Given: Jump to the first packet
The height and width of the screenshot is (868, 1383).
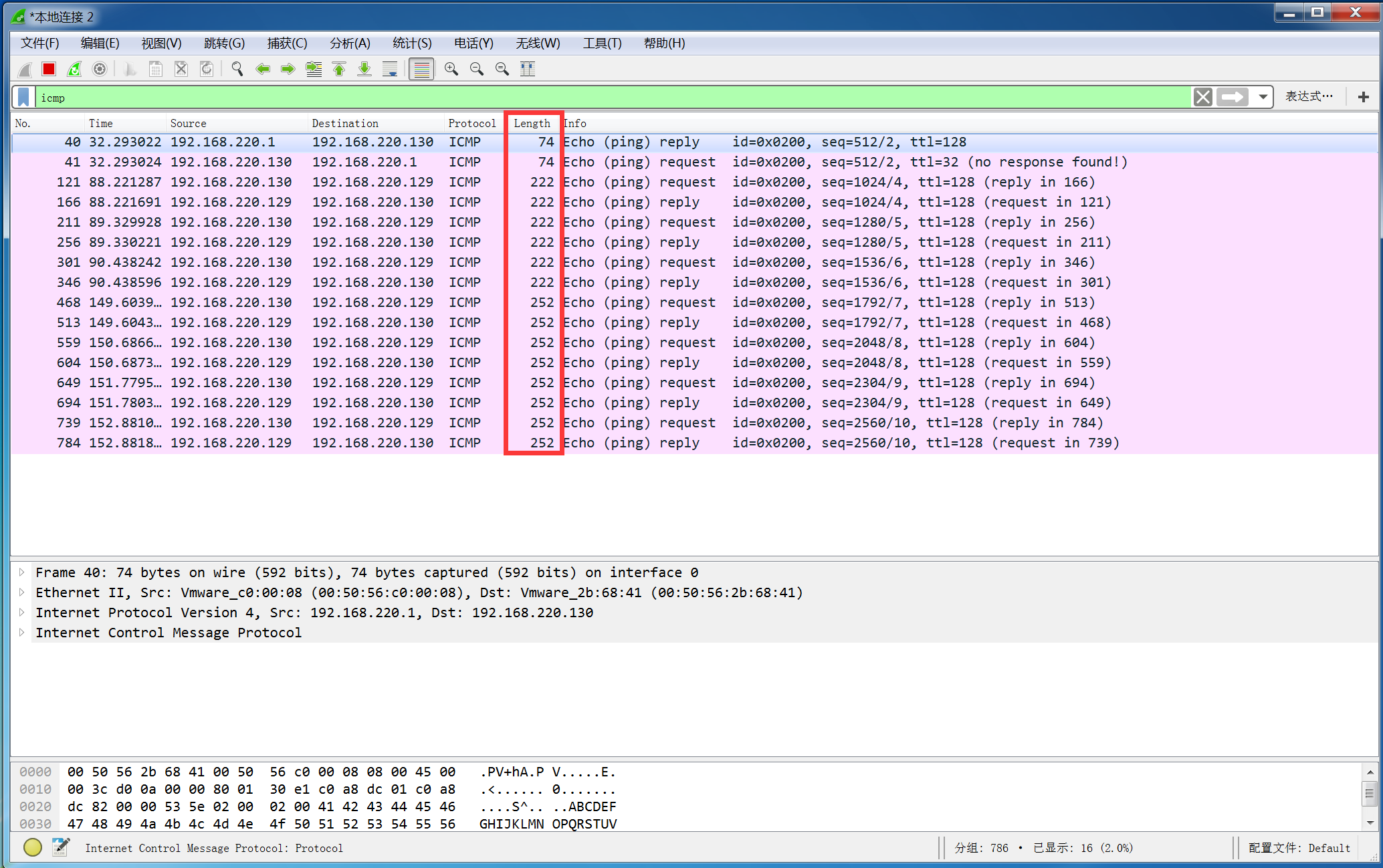Looking at the screenshot, I should pyautogui.click(x=339, y=69).
